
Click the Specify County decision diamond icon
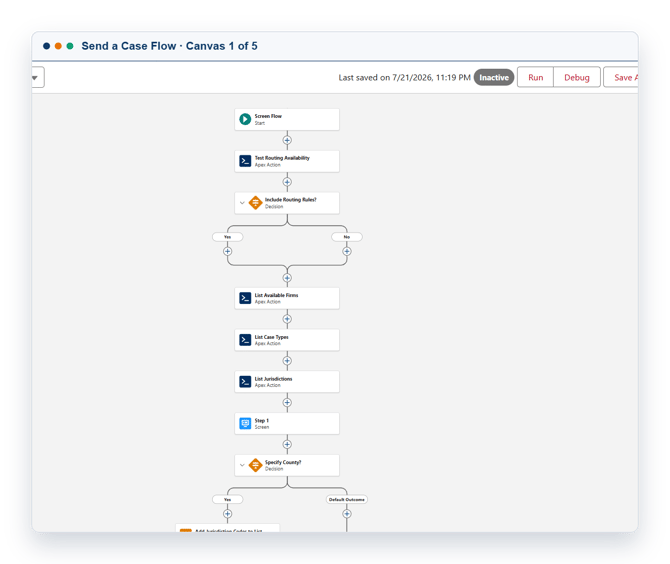(256, 465)
